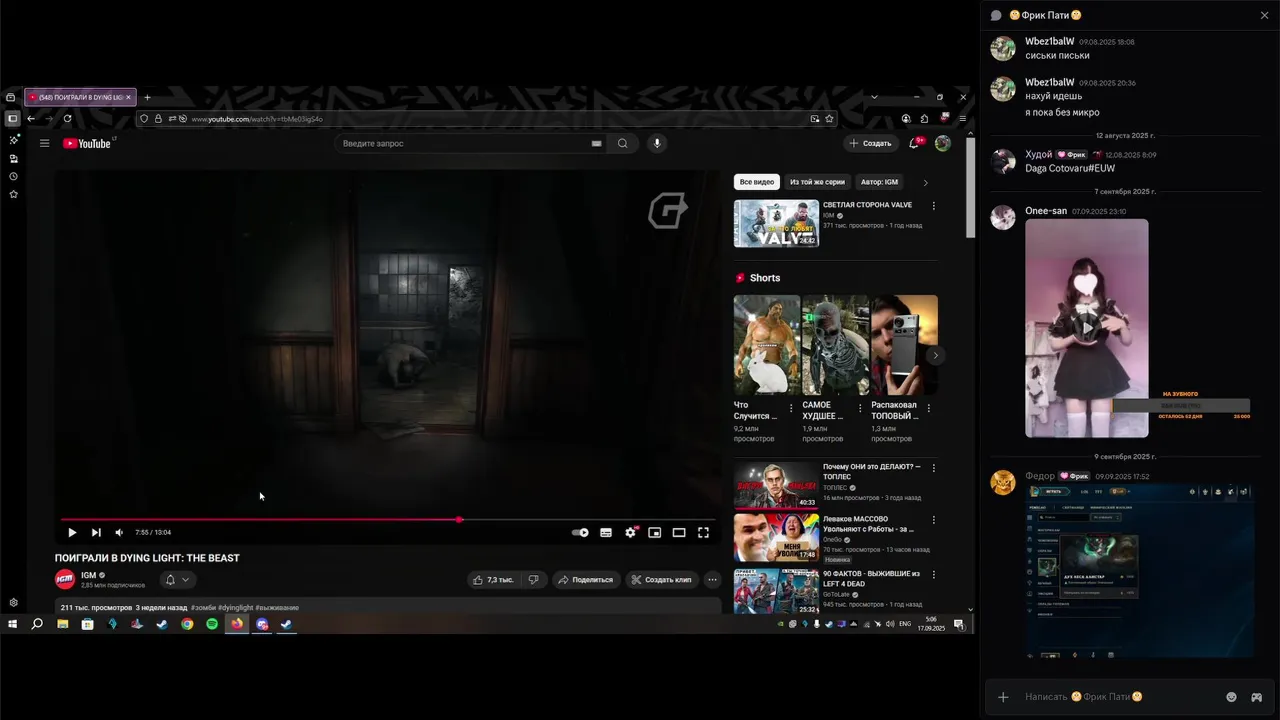Open the browser history sidebar clock icon
The width and height of the screenshot is (1280, 720).
point(13,176)
